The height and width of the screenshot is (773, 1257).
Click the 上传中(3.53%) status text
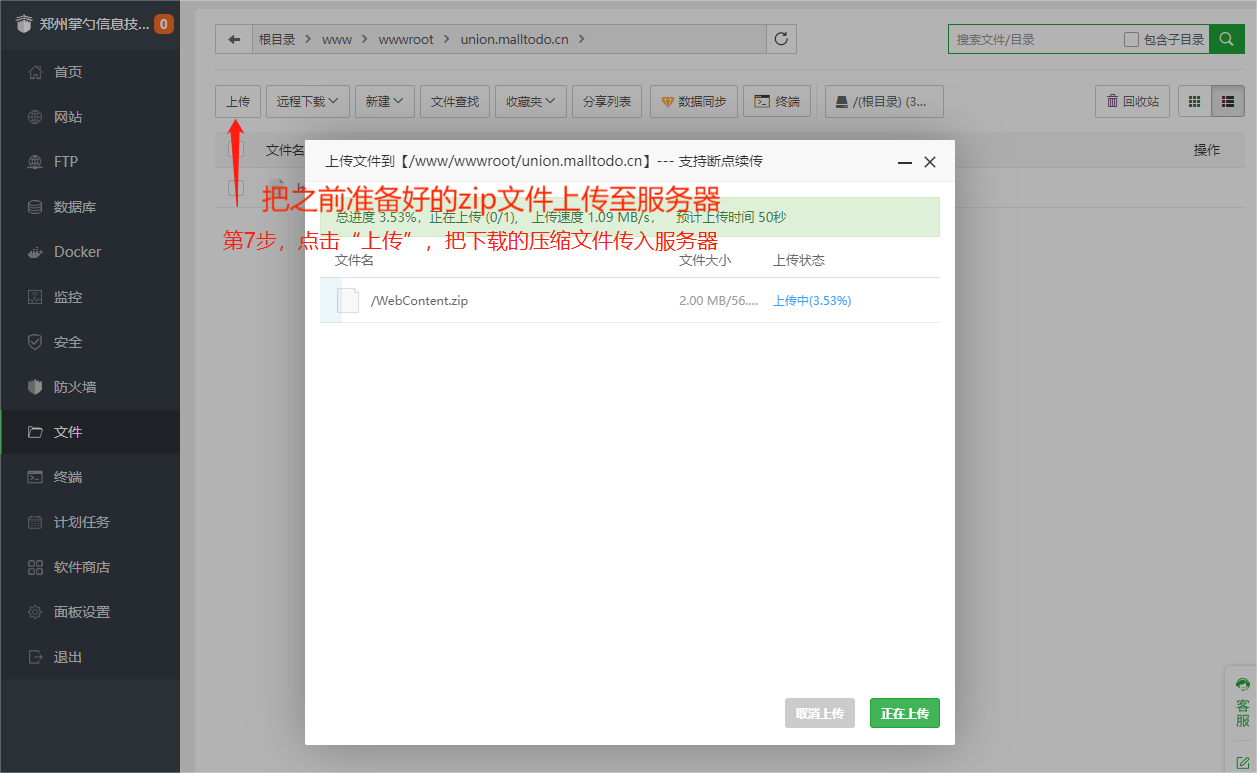click(x=812, y=300)
